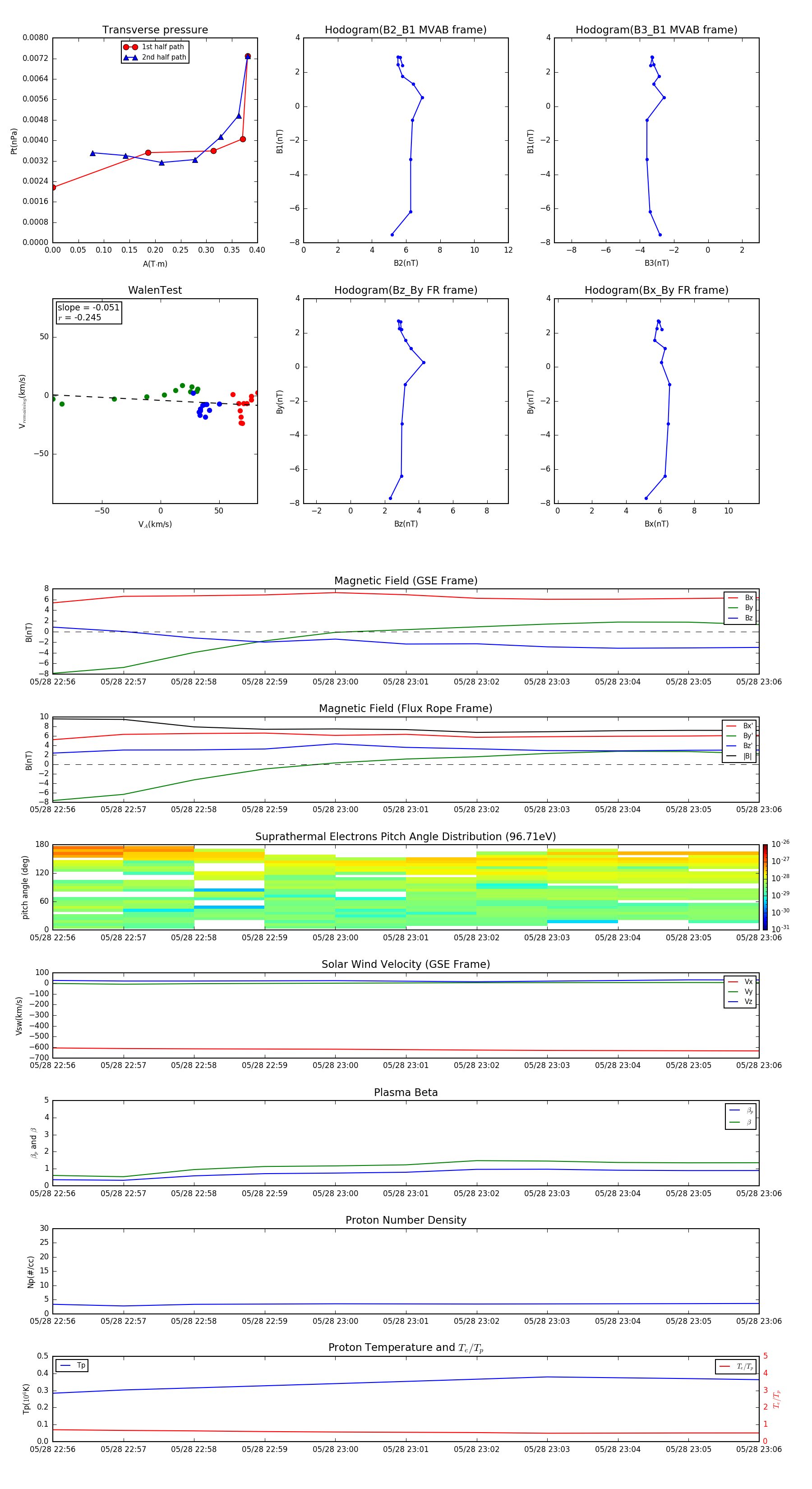Viewport: 812px width, 1489px height.
Task: Select 'Vy' in solar wind legend
Action: pyautogui.click(x=740, y=991)
